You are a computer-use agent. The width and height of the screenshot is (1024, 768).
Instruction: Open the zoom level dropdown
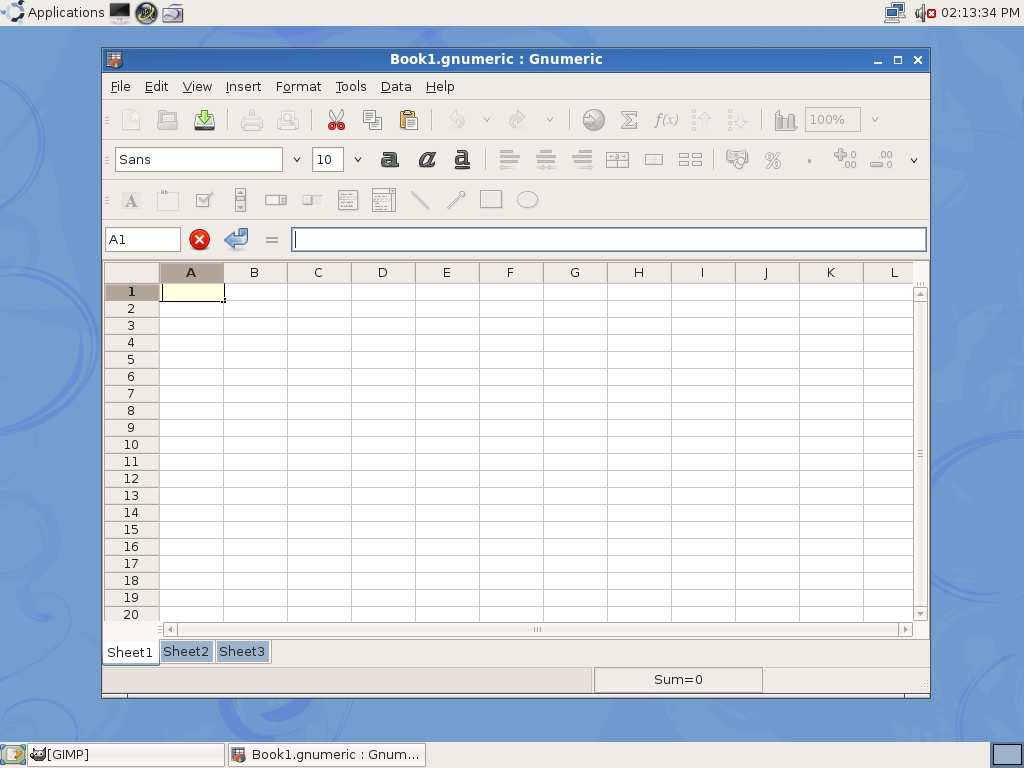875,120
